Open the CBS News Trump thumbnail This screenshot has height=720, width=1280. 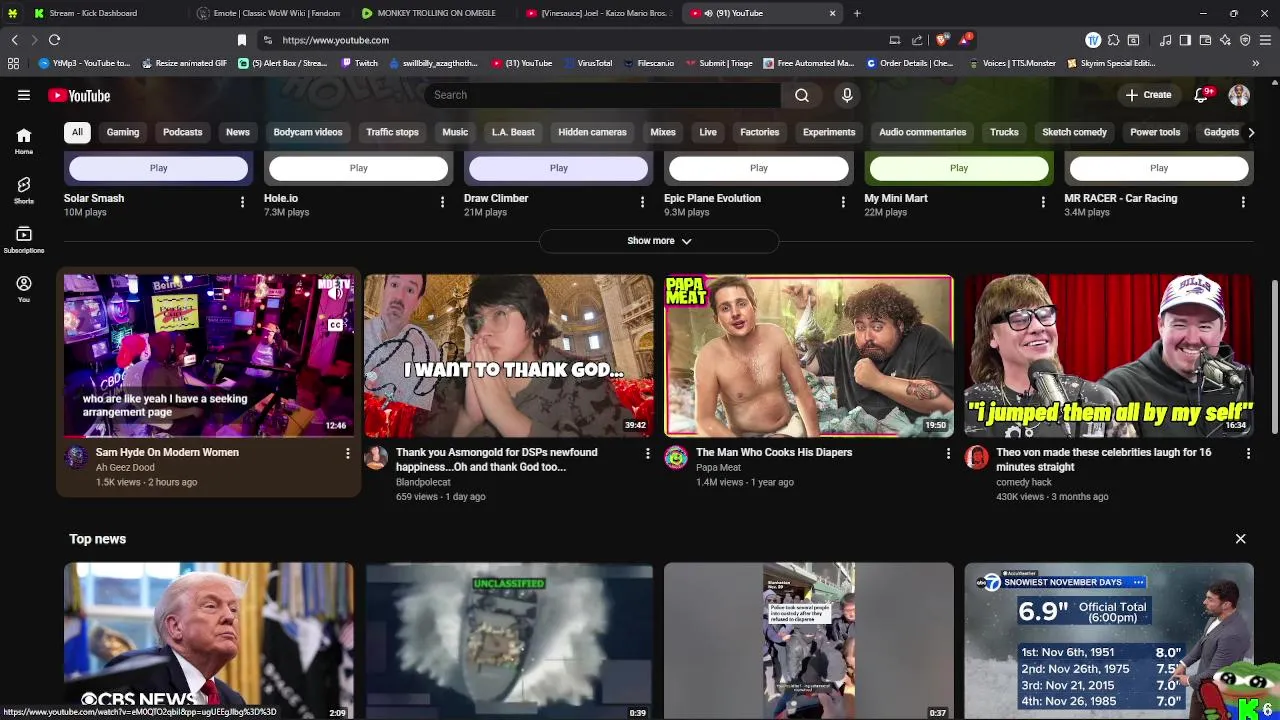click(208, 641)
